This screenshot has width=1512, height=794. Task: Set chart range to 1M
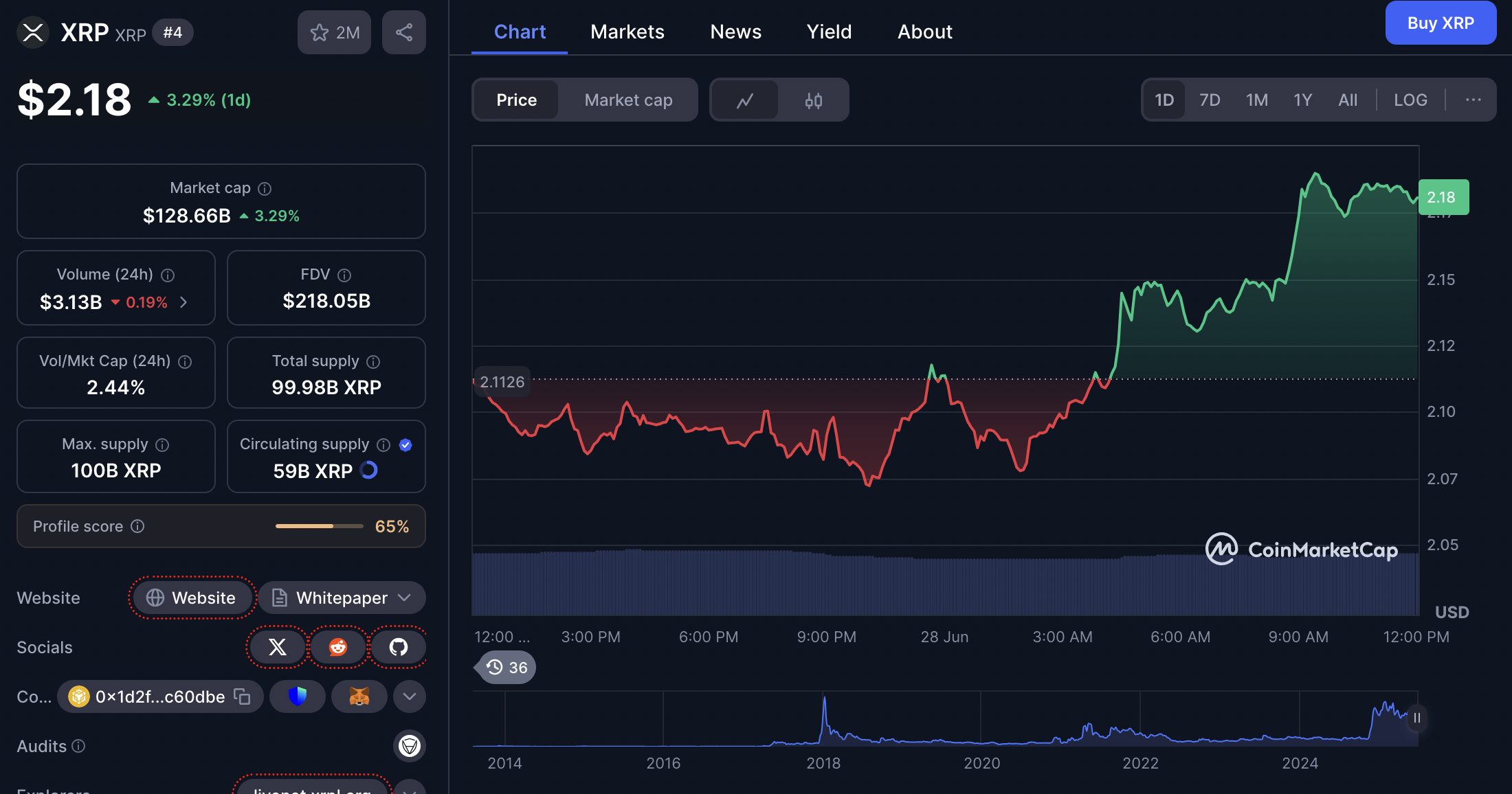[1257, 100]
